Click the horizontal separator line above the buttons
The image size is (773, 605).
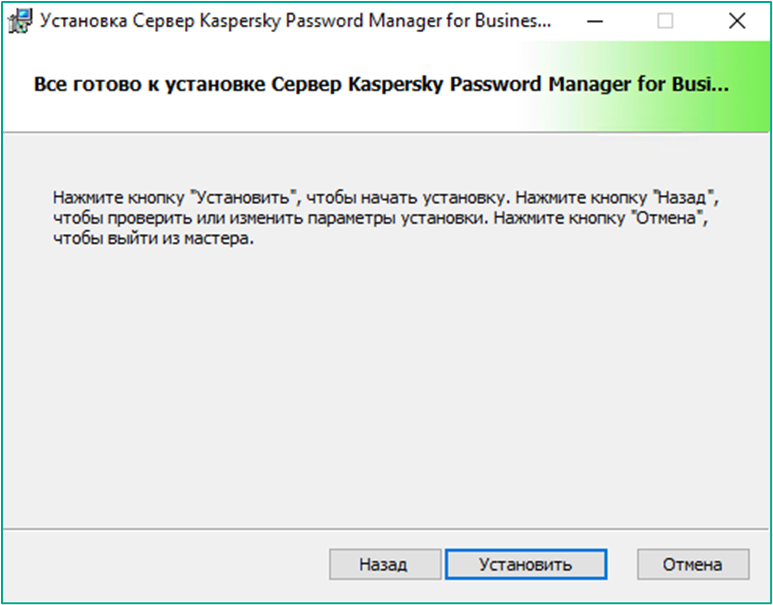point(386,529)
